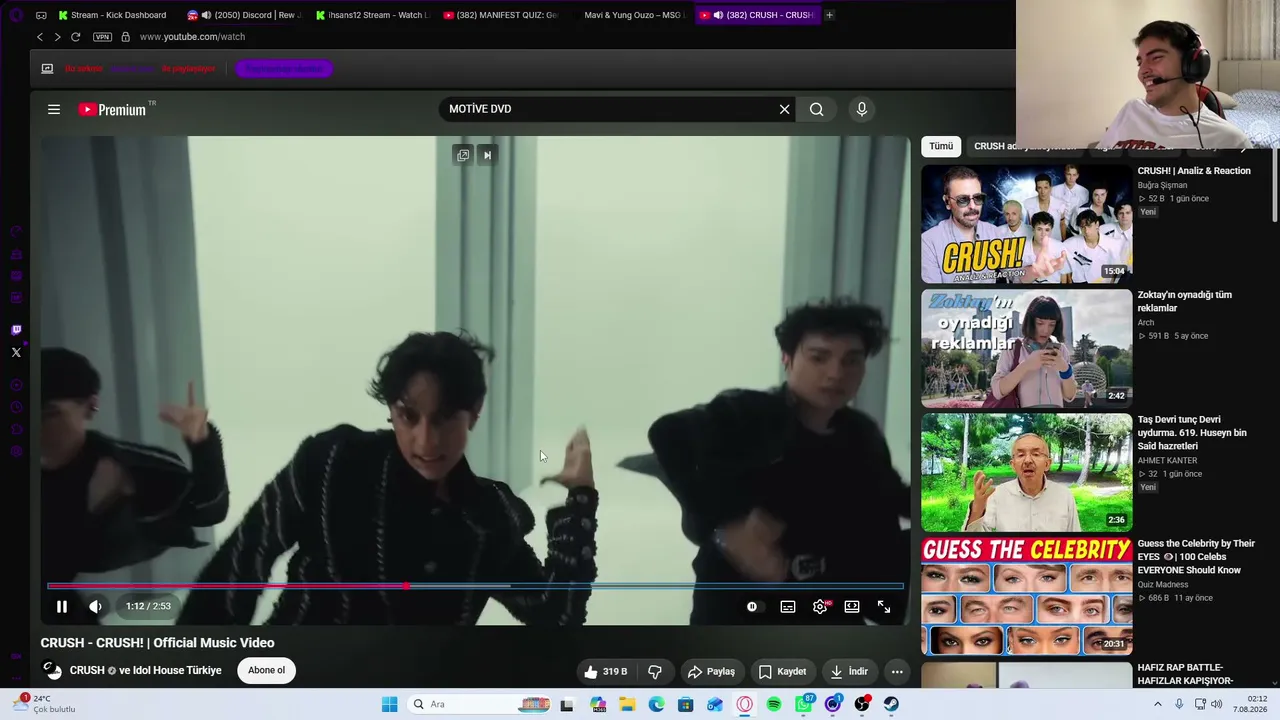Open AHMET KANTER channel name
The image size is (1280, 720).
1167,461
